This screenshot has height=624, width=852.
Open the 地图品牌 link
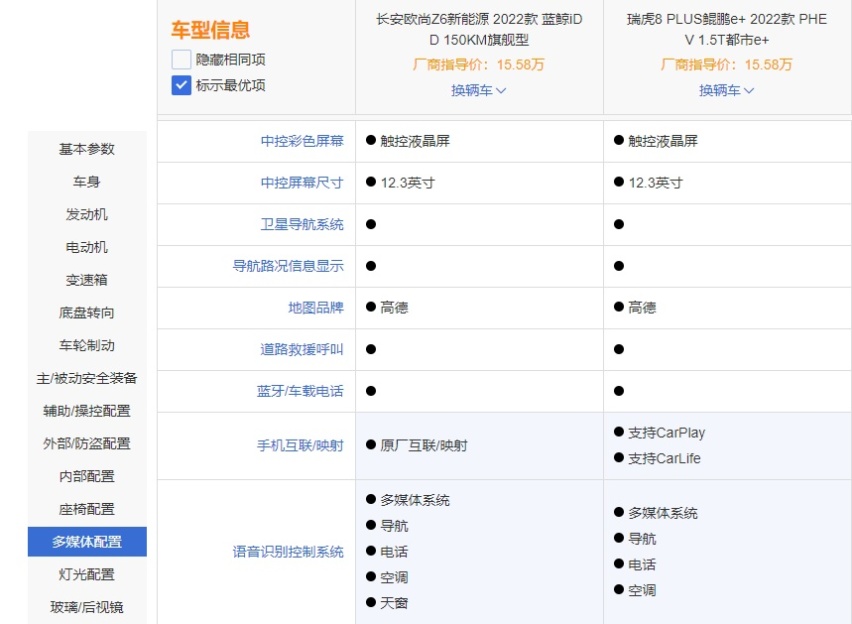pos(316,308)
